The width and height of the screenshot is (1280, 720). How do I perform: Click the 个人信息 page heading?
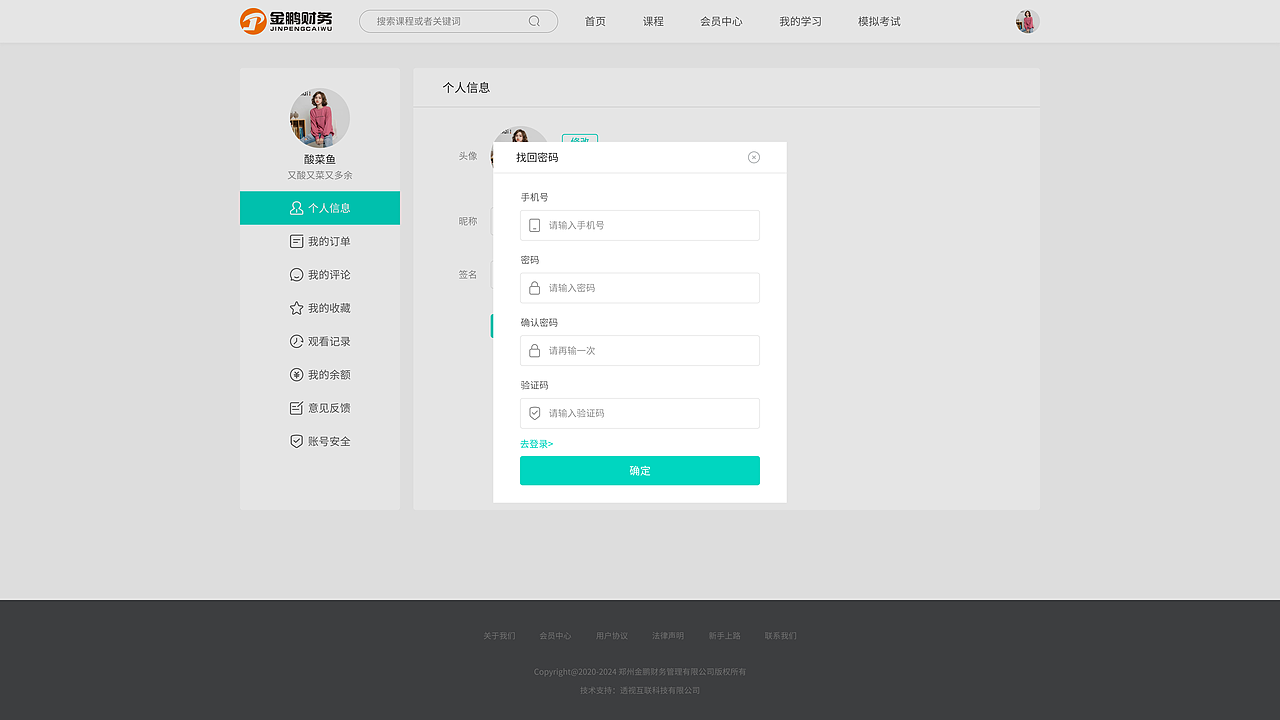[x=466, y=87]
